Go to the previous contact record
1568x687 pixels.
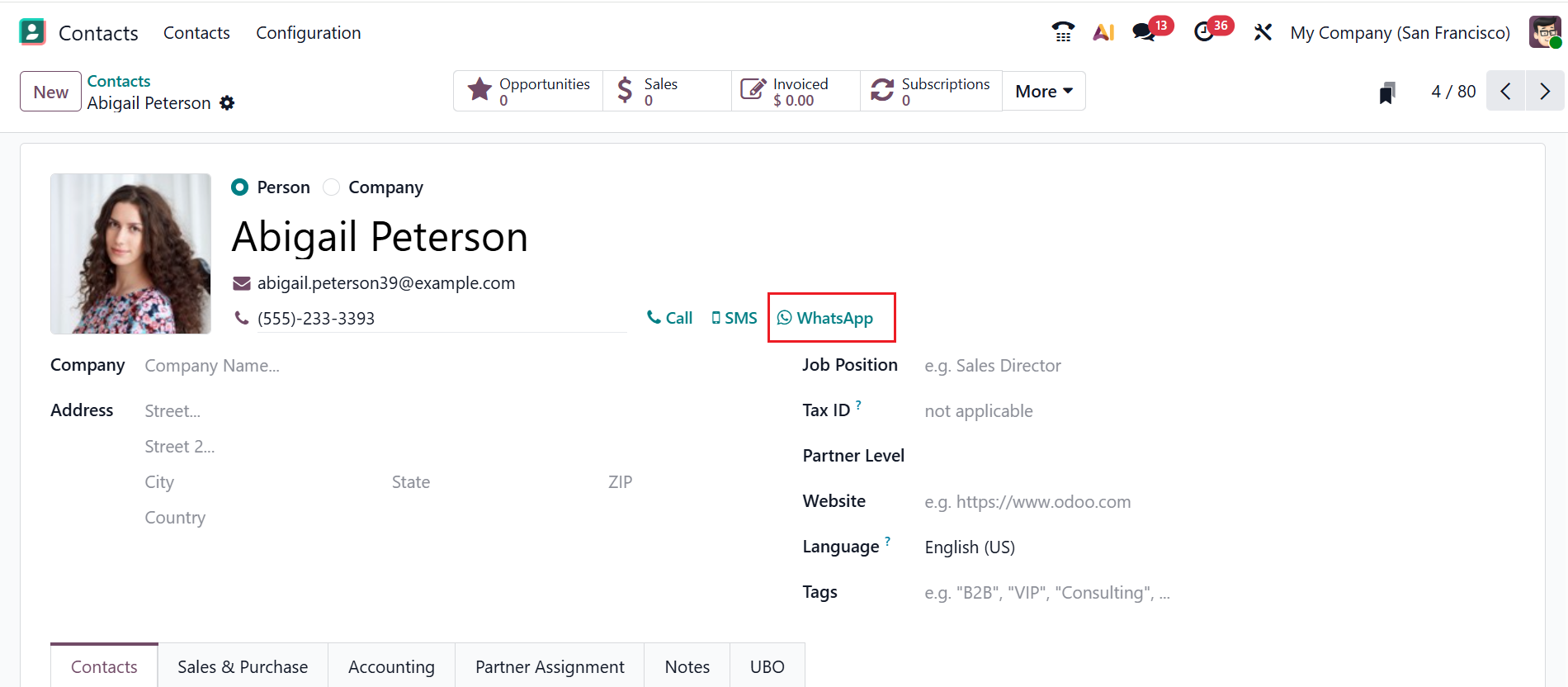1506,91
